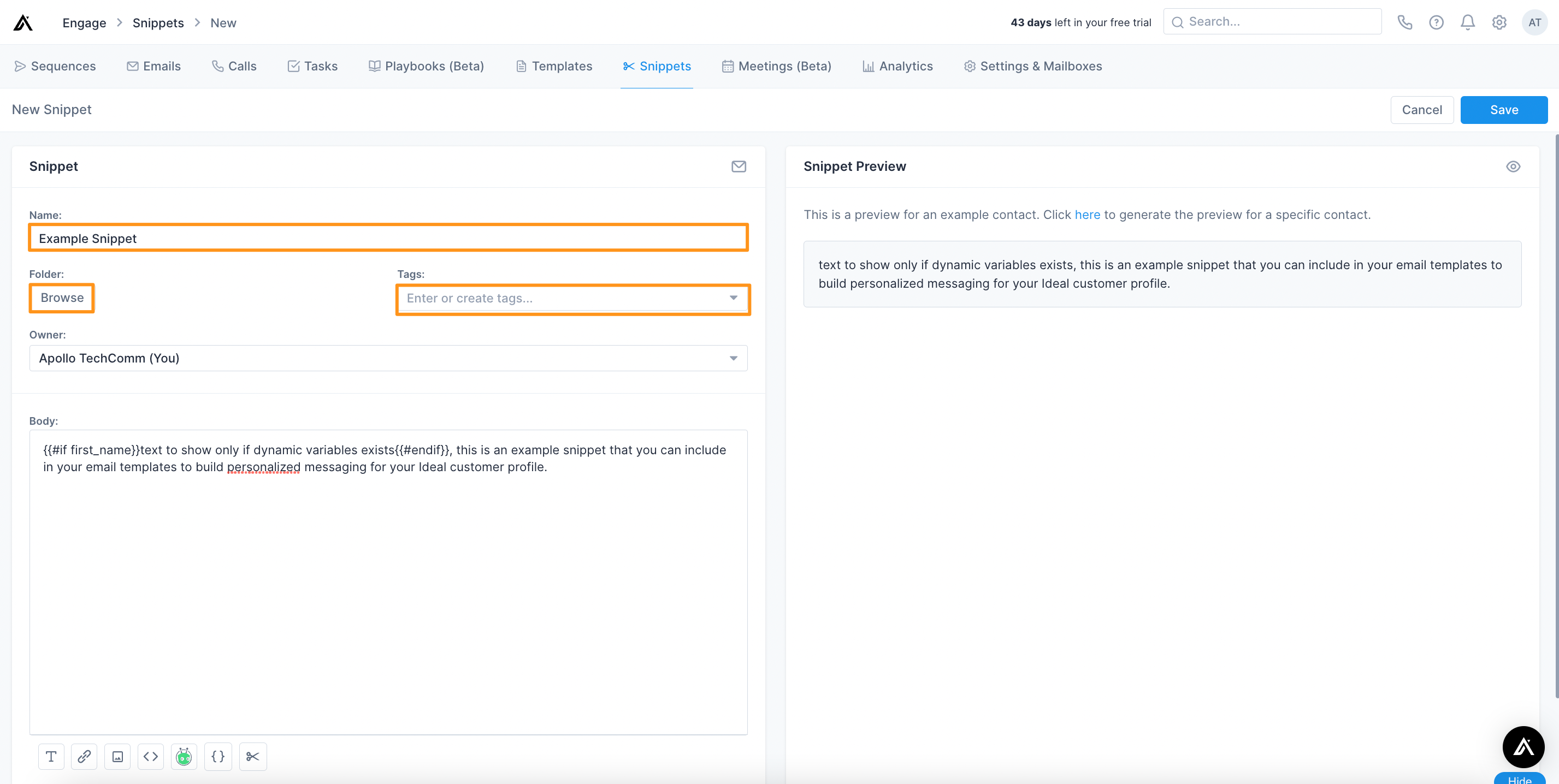
Task: Switch to the Emails tab
Action: tap(153, 66)
